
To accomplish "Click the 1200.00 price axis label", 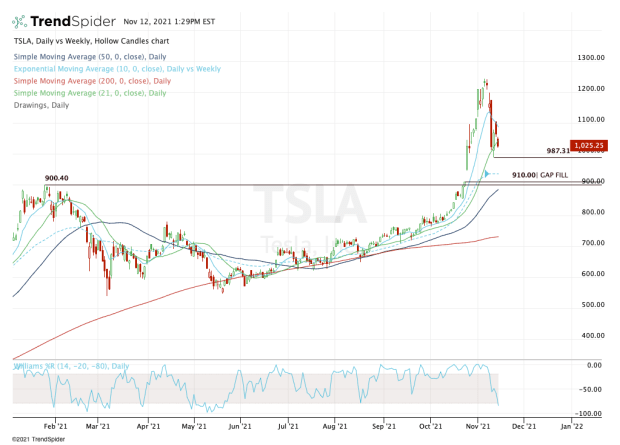I will tap(591, 89).
